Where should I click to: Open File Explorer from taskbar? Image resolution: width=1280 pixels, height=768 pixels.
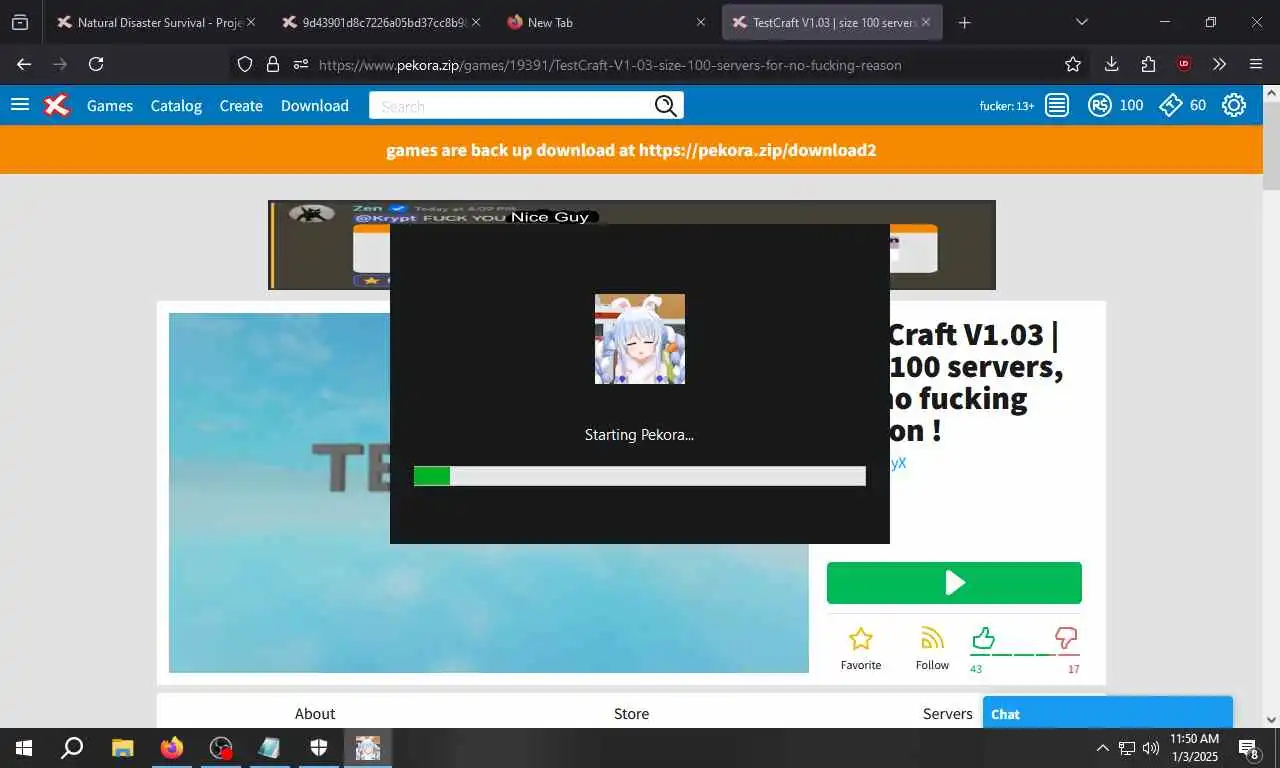[122, 748]
